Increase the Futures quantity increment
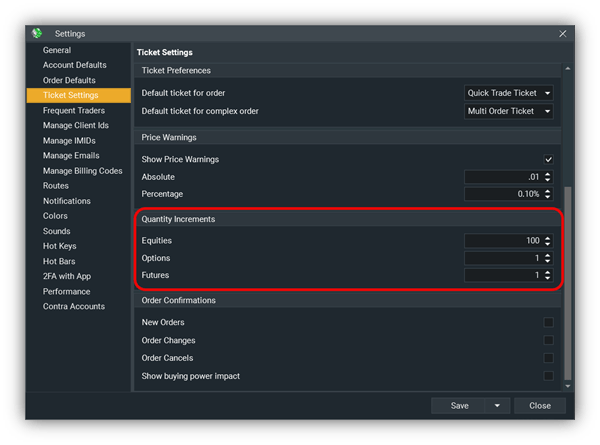 coord(548,272)
